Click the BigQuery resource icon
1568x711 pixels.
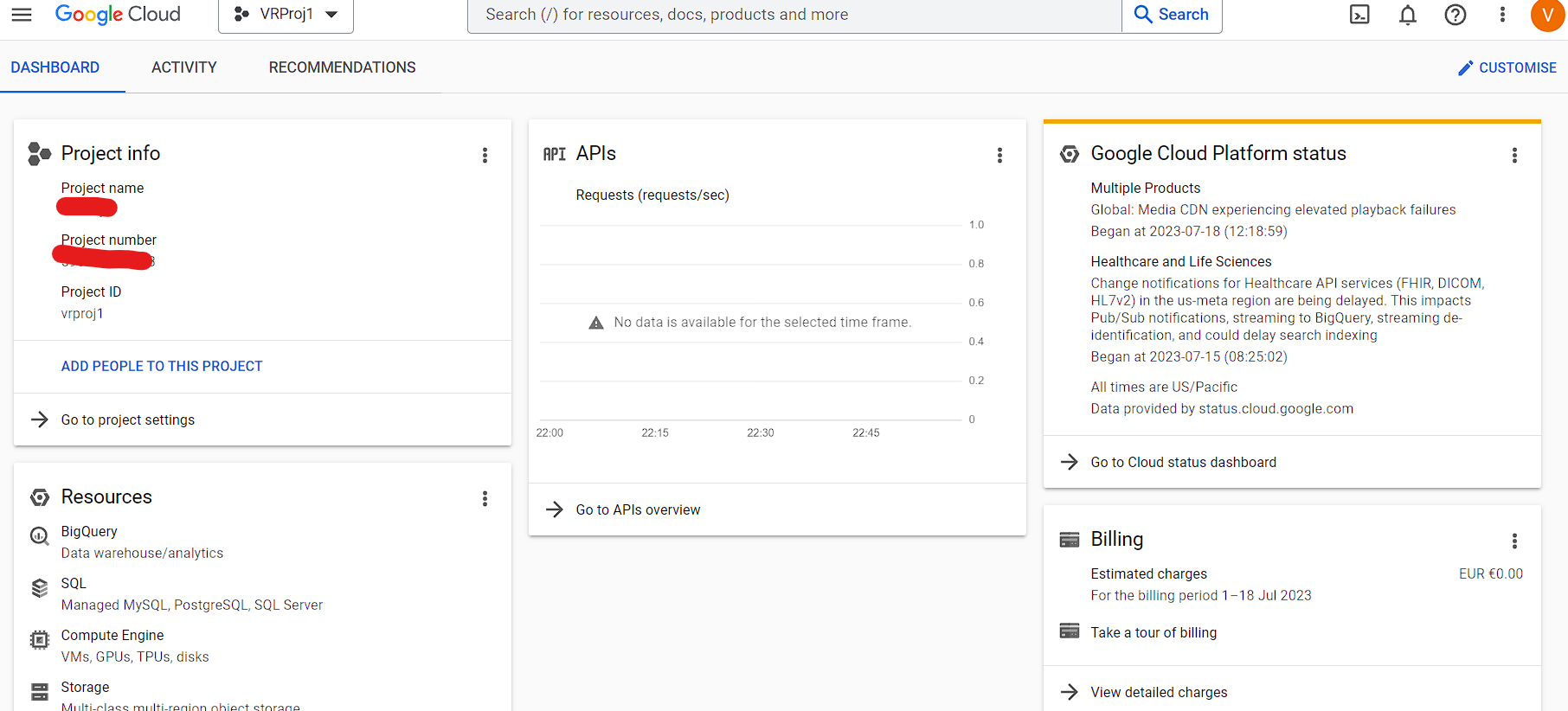40,535
